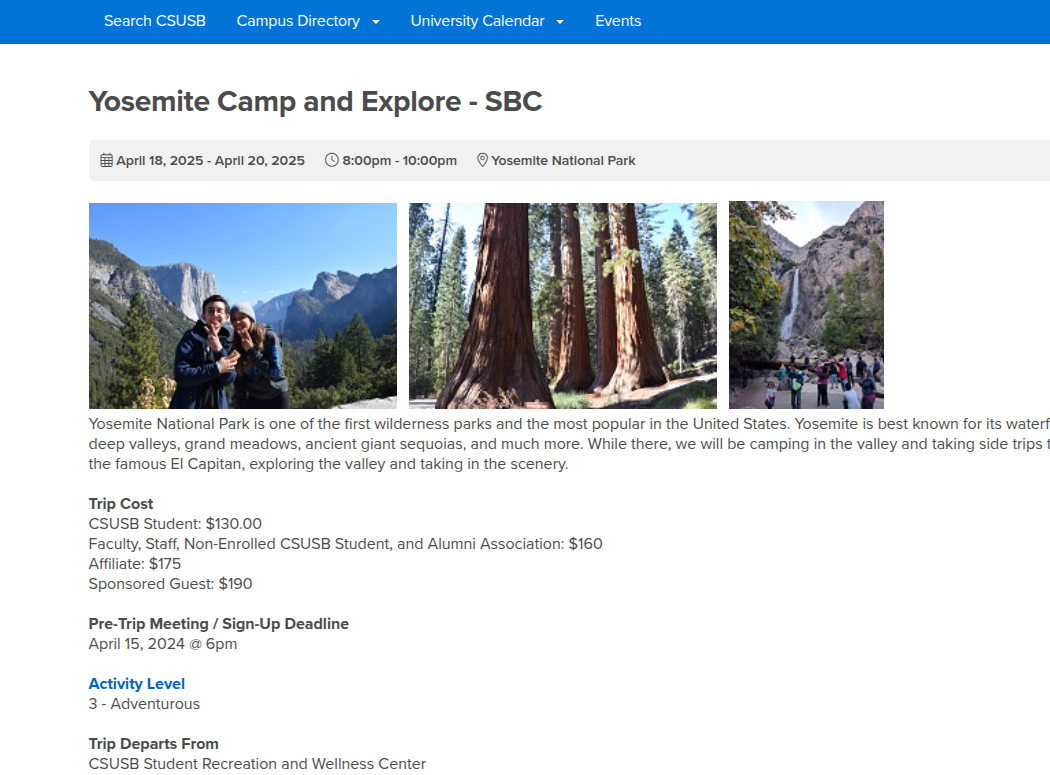
Task: Go to the Events page
Action: (x=618, y=21)
